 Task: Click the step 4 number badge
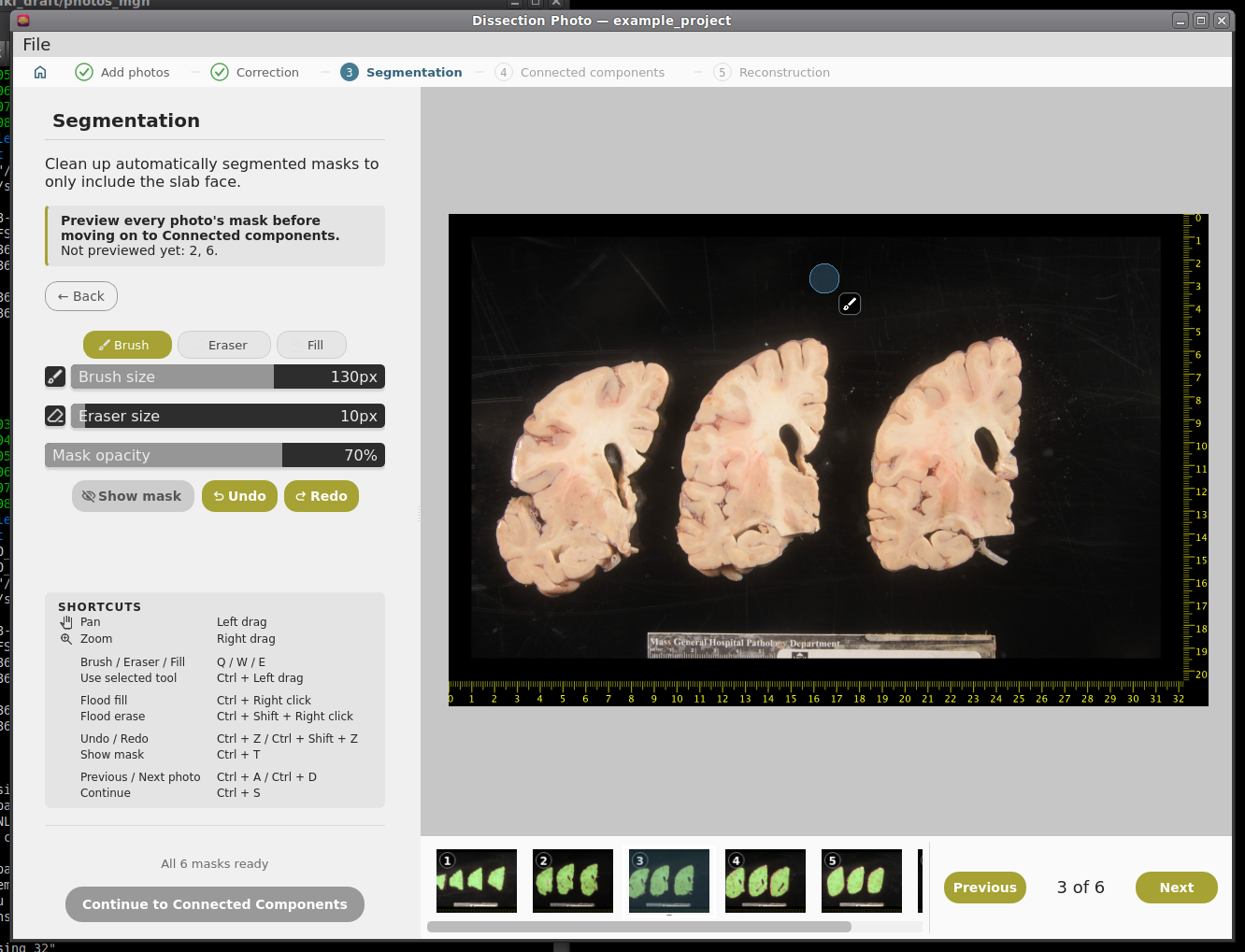pyautogui.click(x=504, y=72)
